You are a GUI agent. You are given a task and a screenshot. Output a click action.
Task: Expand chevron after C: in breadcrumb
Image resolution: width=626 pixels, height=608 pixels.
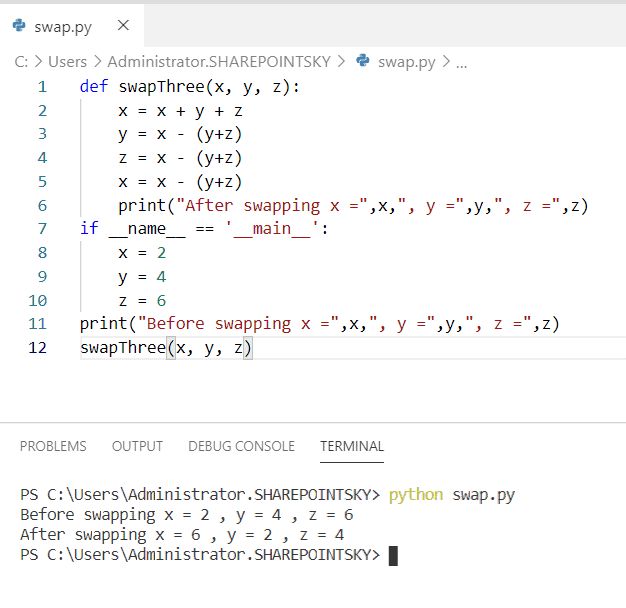[38, 61]
